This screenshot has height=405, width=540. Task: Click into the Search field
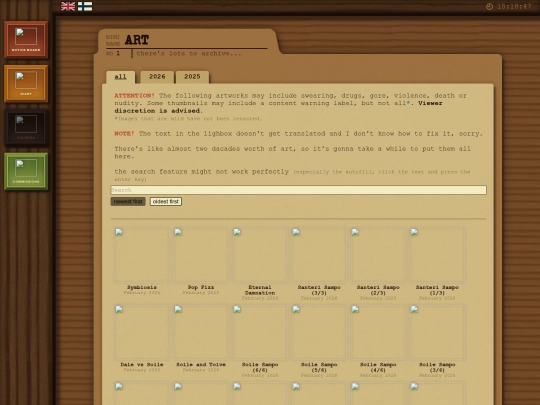298,190
